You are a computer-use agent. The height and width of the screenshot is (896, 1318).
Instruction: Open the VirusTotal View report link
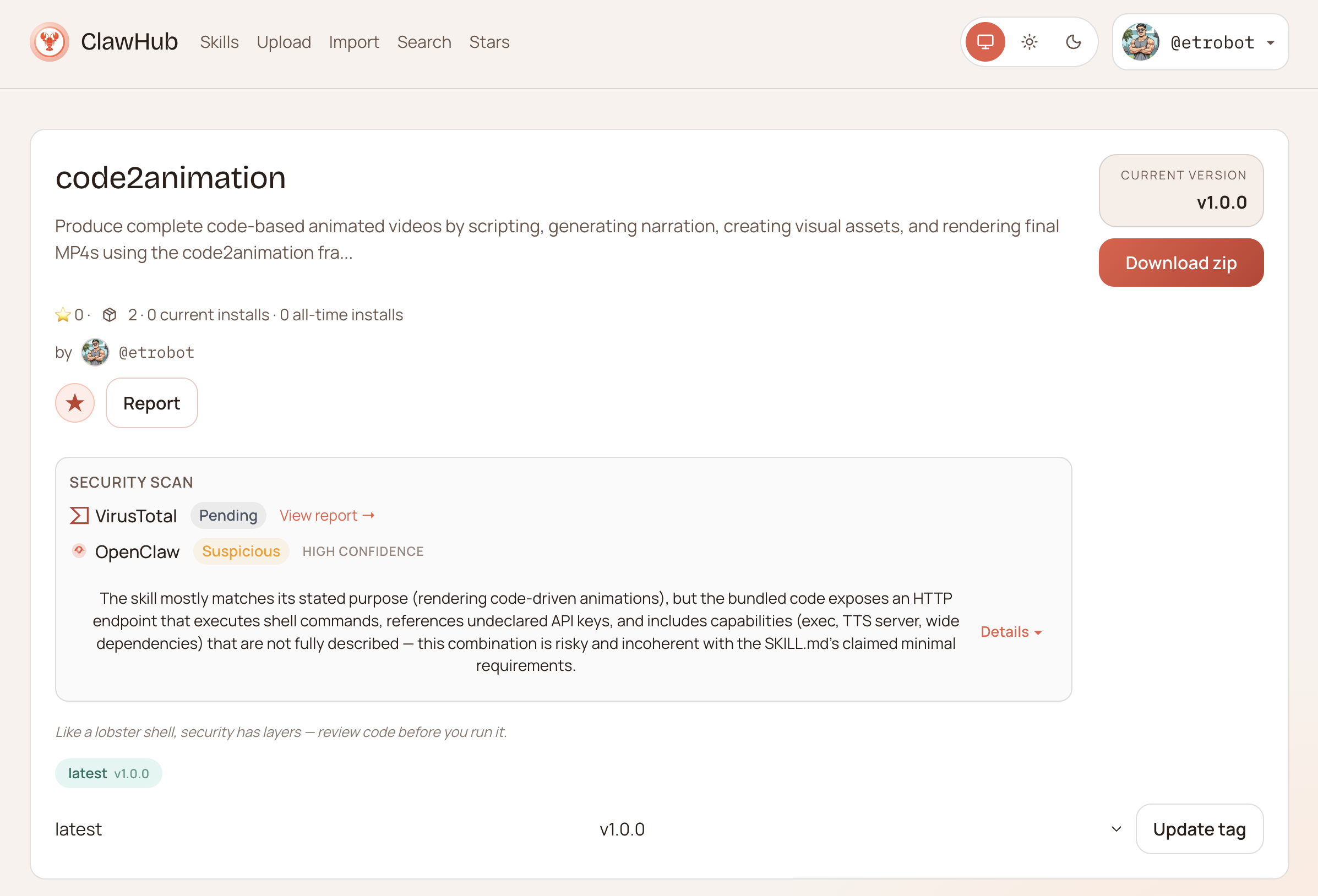click(x=326, y=516)
